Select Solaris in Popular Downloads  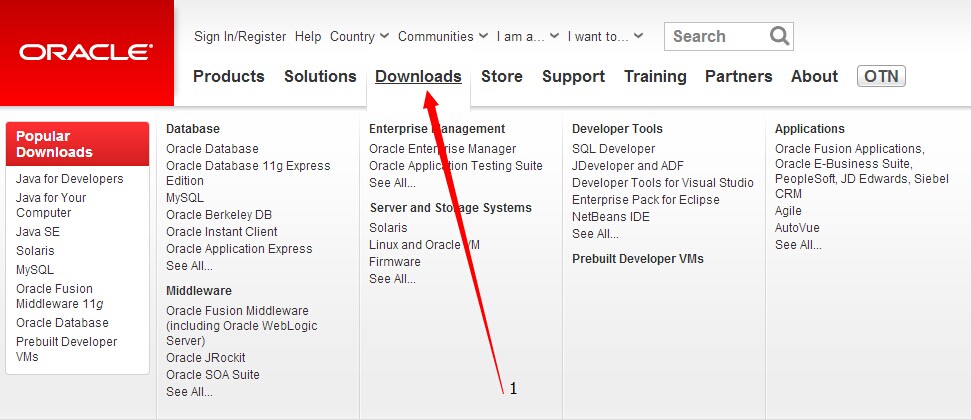[35, 251]
